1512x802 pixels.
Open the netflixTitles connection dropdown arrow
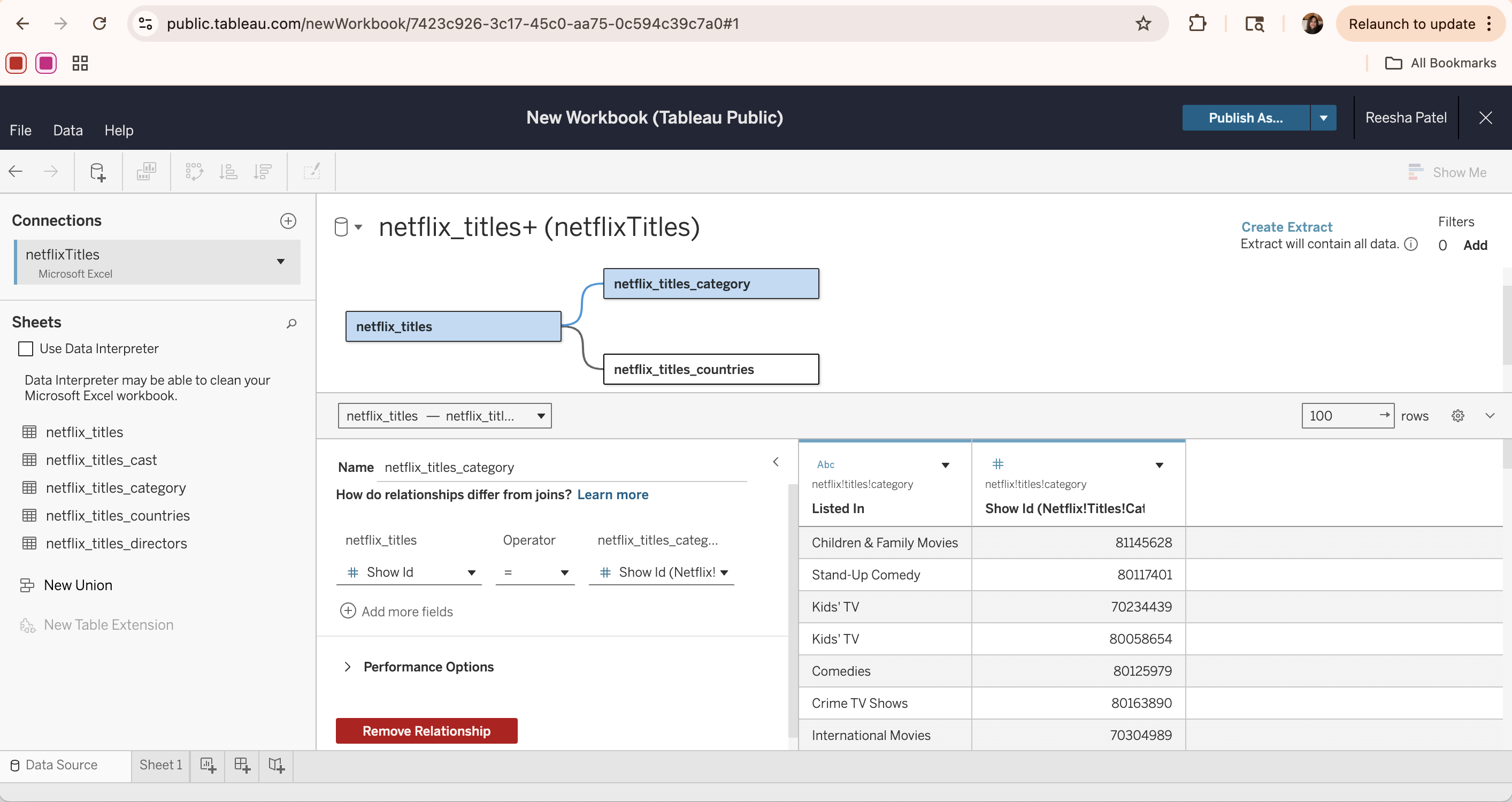281,261
